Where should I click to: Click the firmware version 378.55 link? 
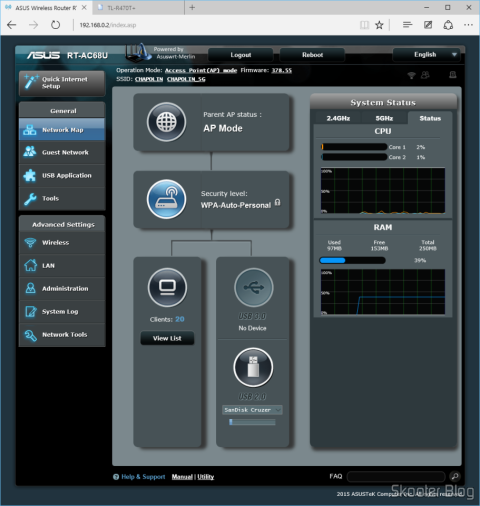coord(281,70)
